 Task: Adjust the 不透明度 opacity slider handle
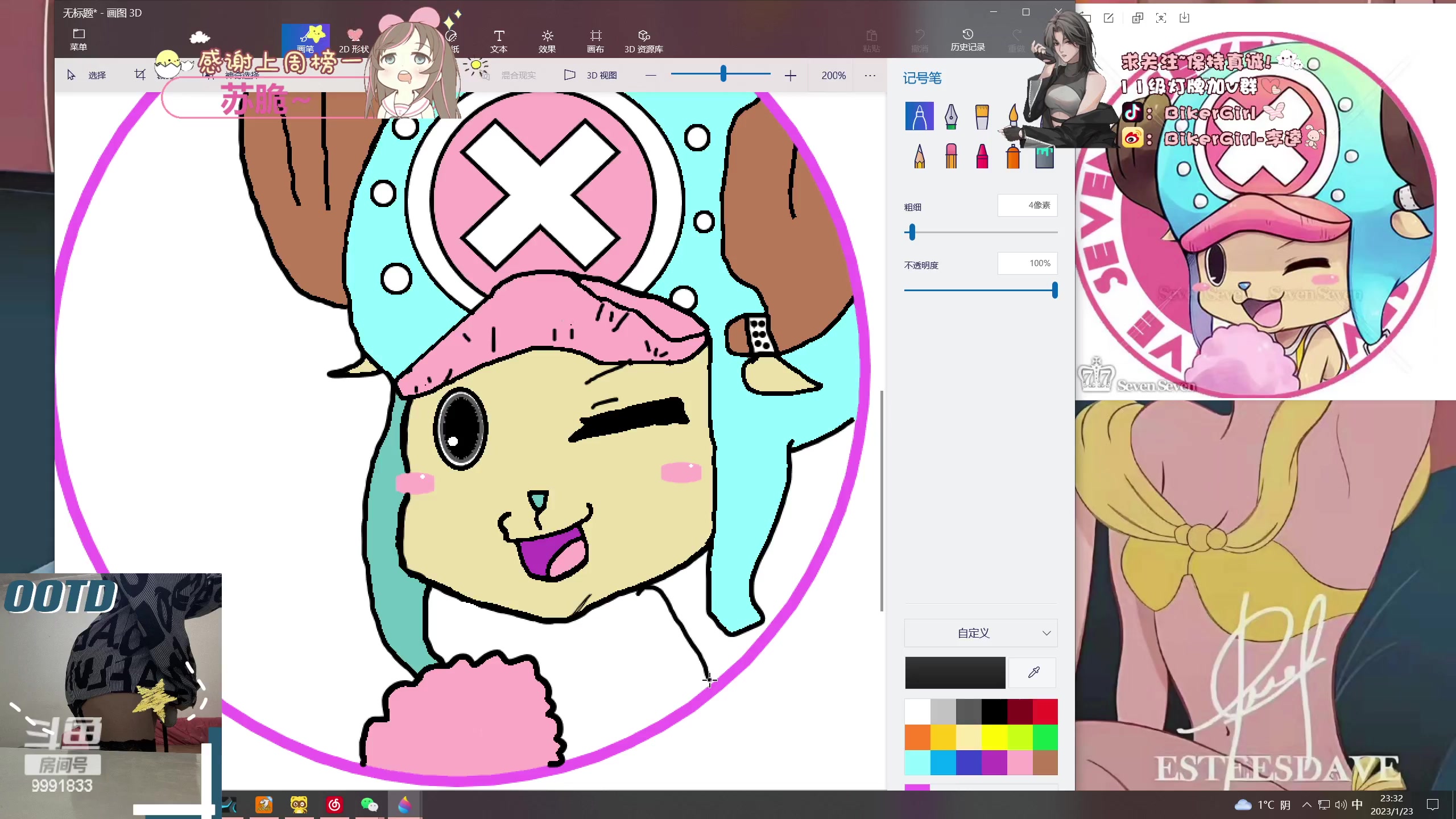[x=1054, y=290]
